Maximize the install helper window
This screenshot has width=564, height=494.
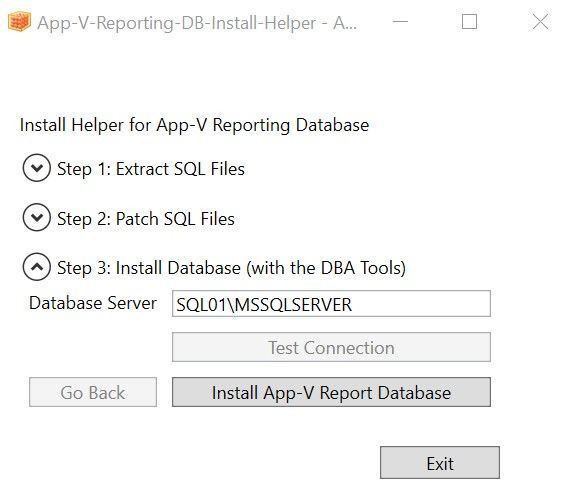[469, 22]
